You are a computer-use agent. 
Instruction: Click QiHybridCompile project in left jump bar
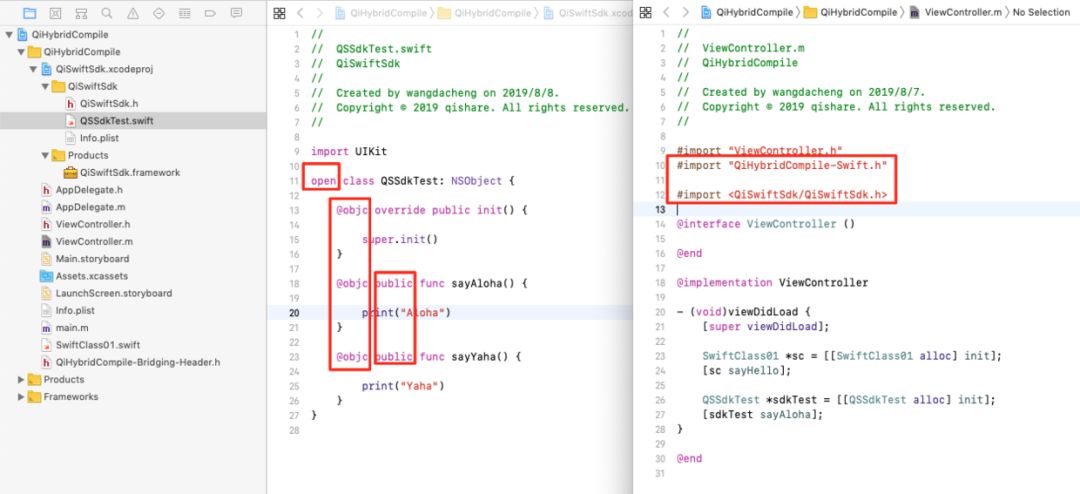coord(382,13)
